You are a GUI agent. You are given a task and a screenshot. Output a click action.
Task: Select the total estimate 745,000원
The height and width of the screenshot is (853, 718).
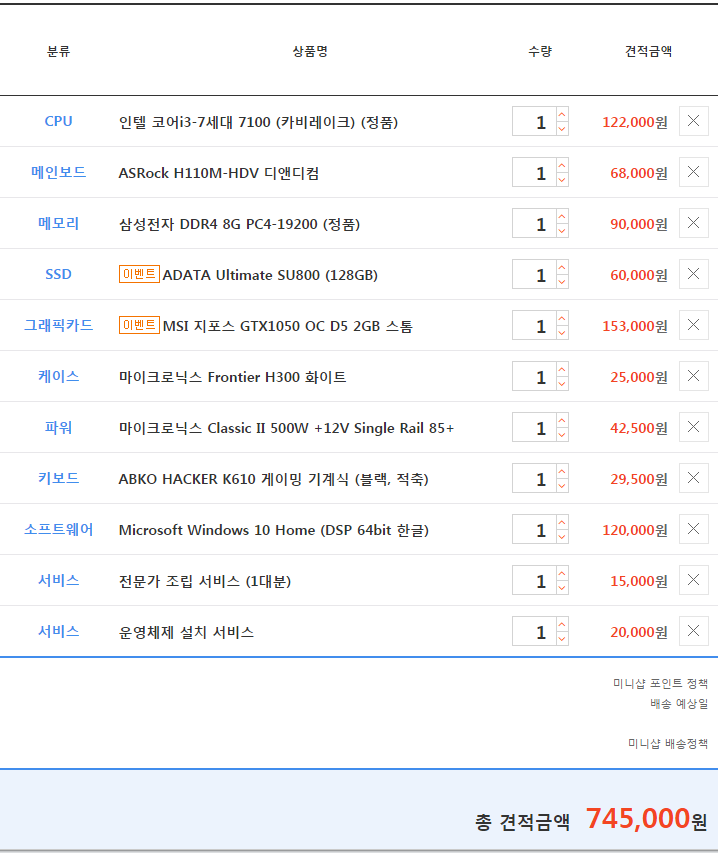(x=646, y=818)
